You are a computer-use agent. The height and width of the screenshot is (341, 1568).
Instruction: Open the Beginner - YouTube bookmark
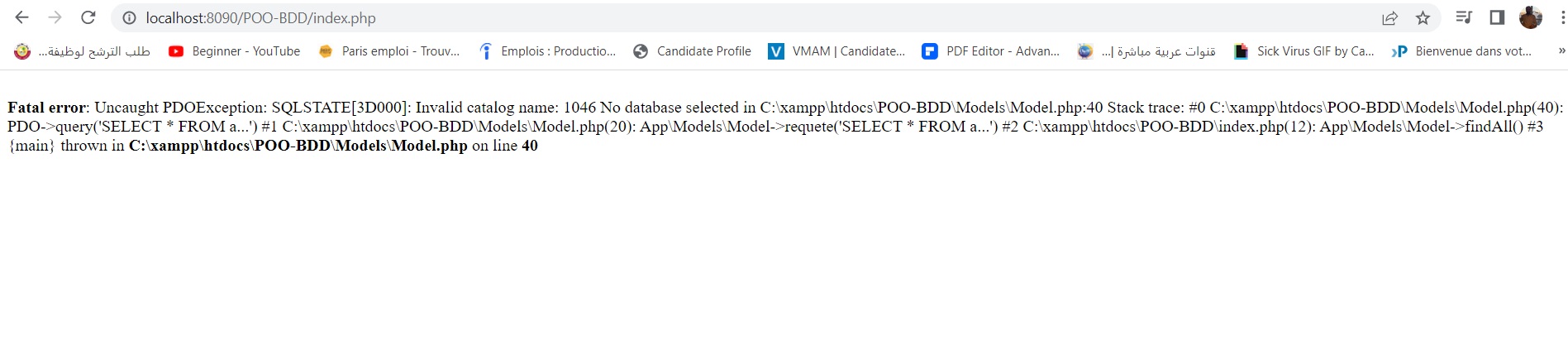[x=235, y=51]
